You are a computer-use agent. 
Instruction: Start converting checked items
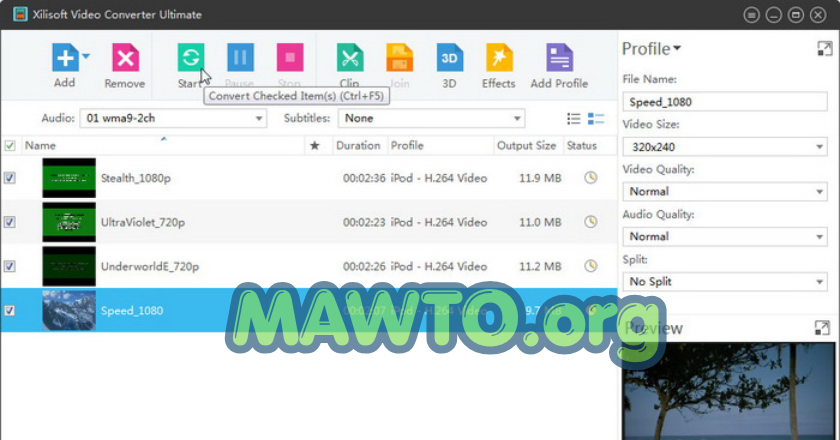coord(191,57)
